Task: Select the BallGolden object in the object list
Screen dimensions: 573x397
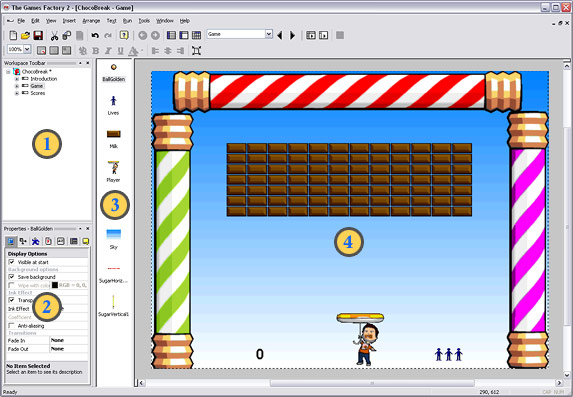Action: [x=114, y=72]
